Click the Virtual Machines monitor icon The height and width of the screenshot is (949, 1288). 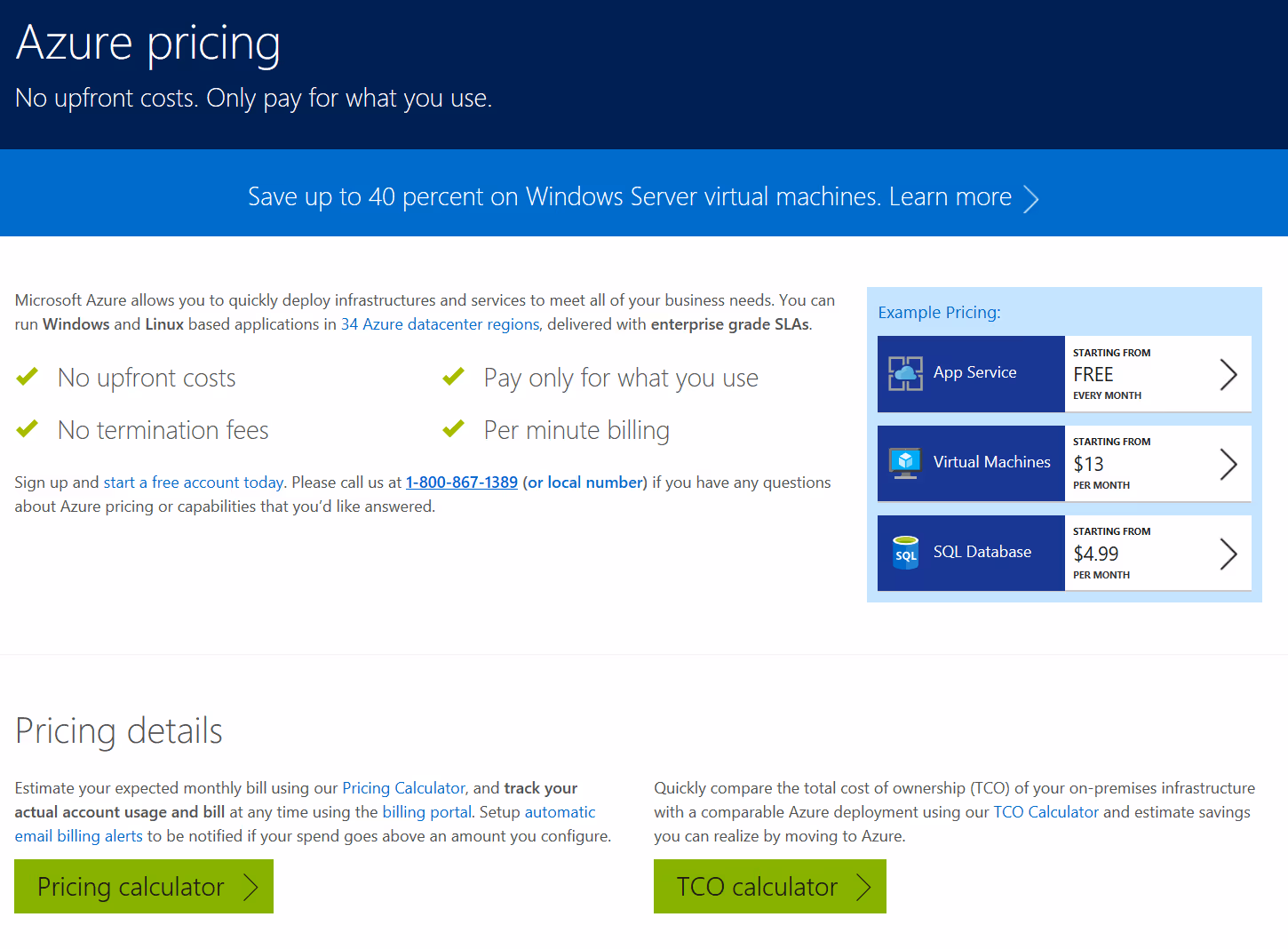pyautogui.click(x=905, y=463)
